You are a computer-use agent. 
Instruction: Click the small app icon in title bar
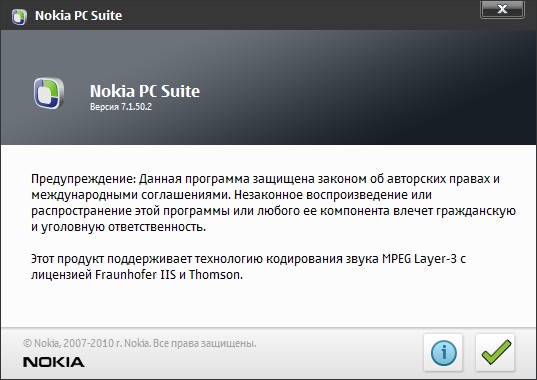coord(19,16)
